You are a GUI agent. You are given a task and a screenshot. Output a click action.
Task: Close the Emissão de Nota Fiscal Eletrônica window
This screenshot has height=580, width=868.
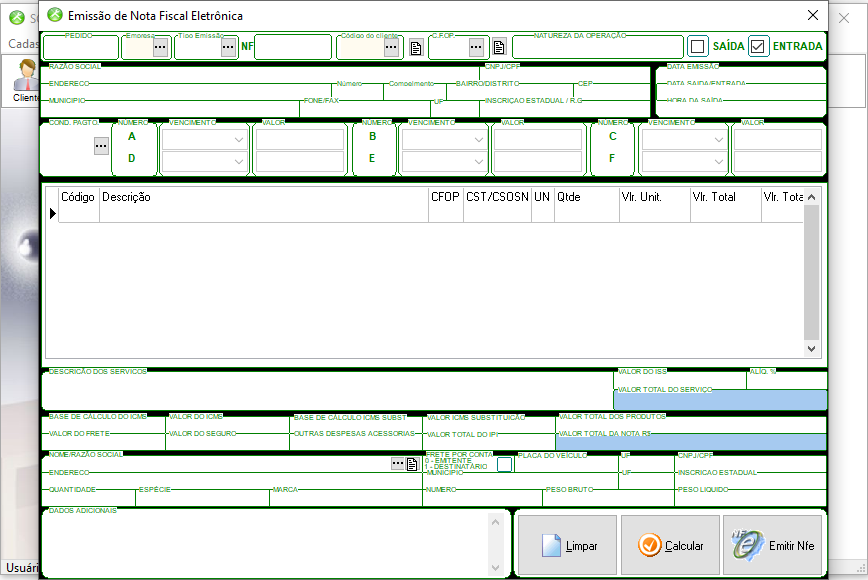click(813, 15)
